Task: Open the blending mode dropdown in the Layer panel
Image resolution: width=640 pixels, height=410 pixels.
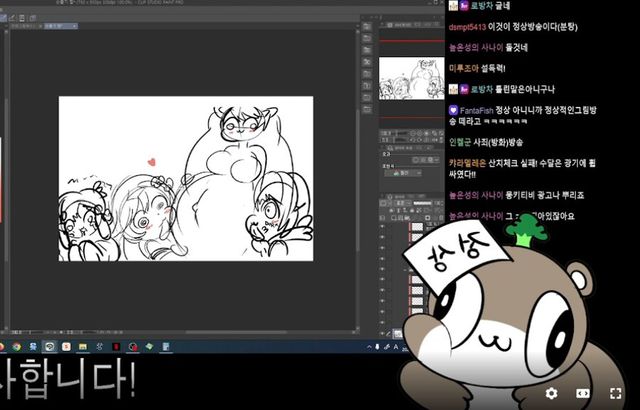Action: (x=395, y=172)
